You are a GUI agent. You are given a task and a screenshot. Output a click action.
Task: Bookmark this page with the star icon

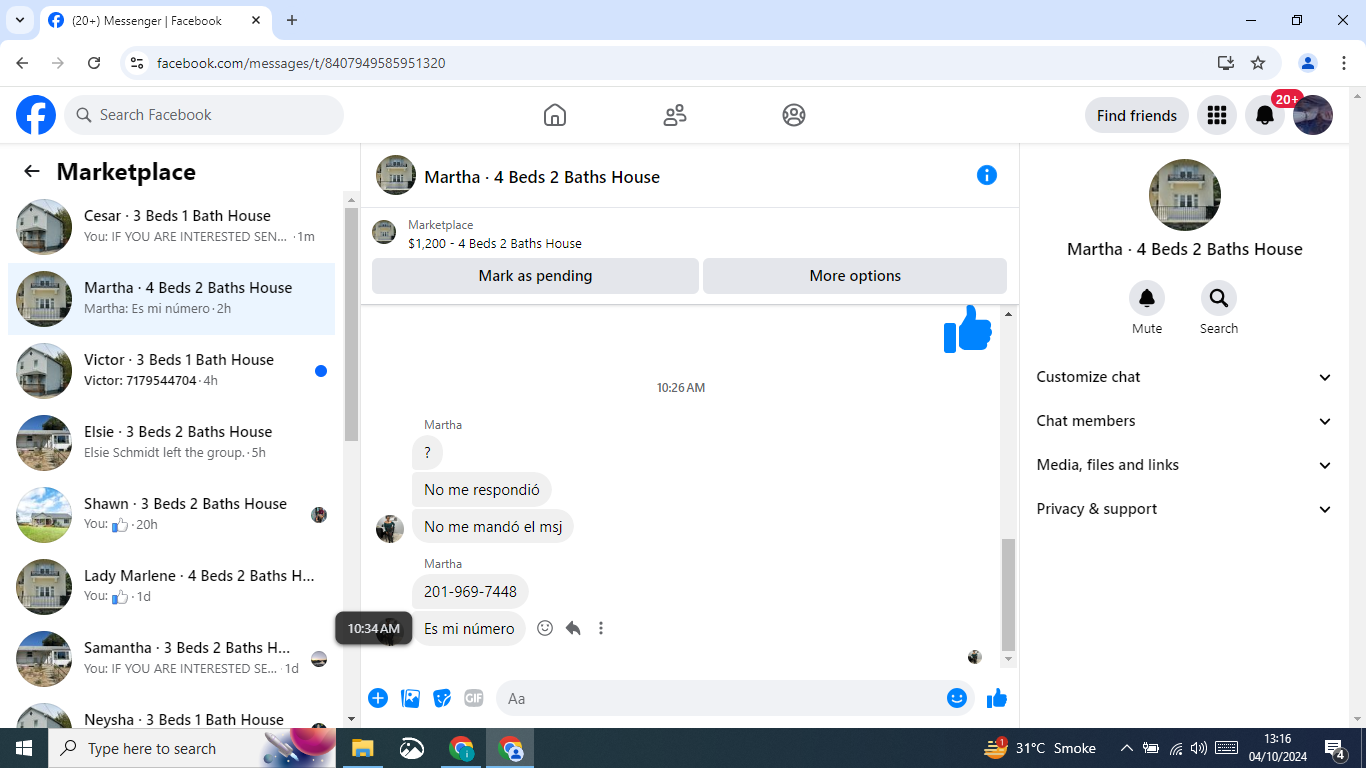click(1258, 63)
